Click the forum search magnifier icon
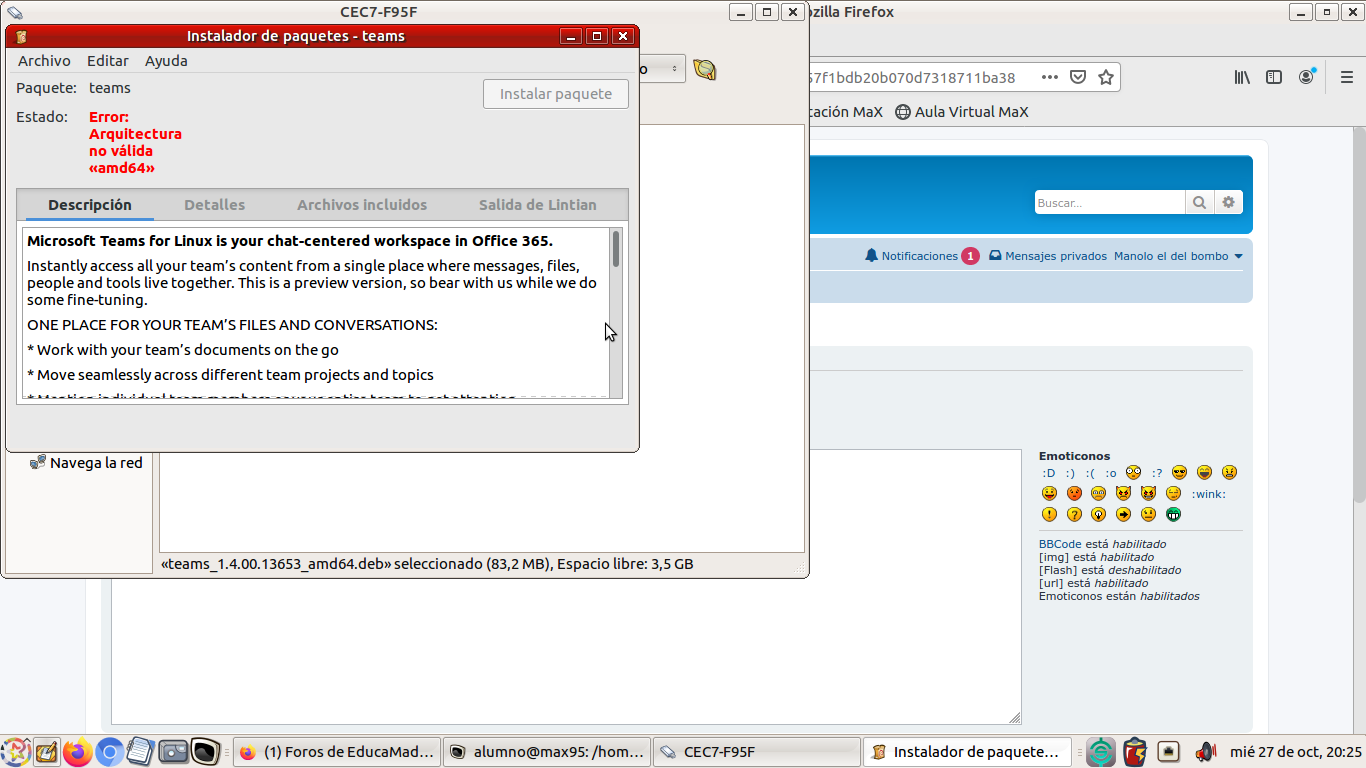Viewport: 1366px width, 768px height. pyautogui.click(x=1199, y=203)
